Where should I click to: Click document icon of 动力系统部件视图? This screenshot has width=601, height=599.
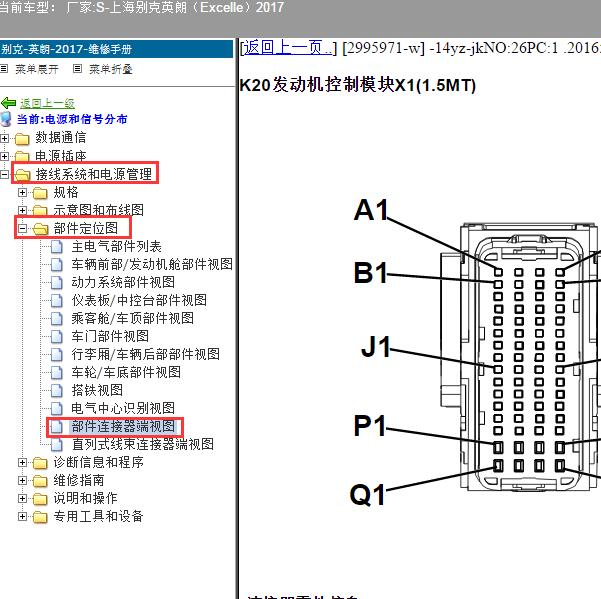57,283
